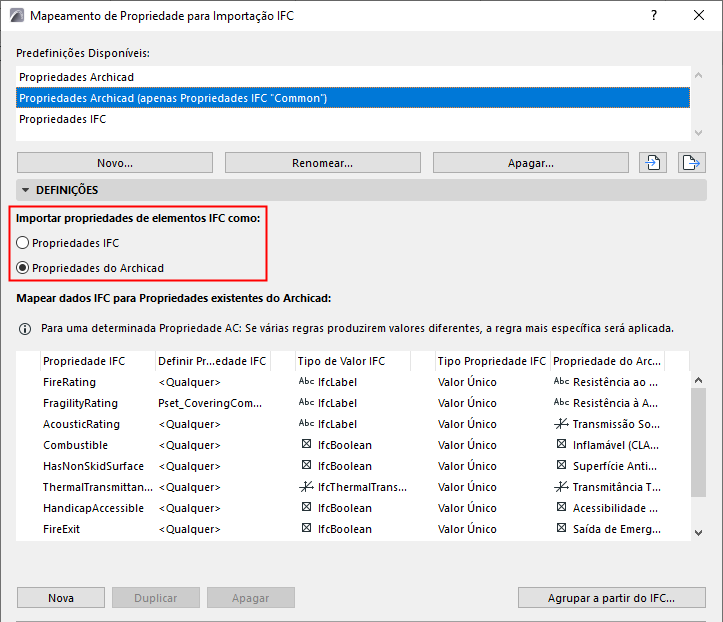Click the Apagar... preset button
The width and height of the screenshot is (723, 622).
[x=531, y=163]
